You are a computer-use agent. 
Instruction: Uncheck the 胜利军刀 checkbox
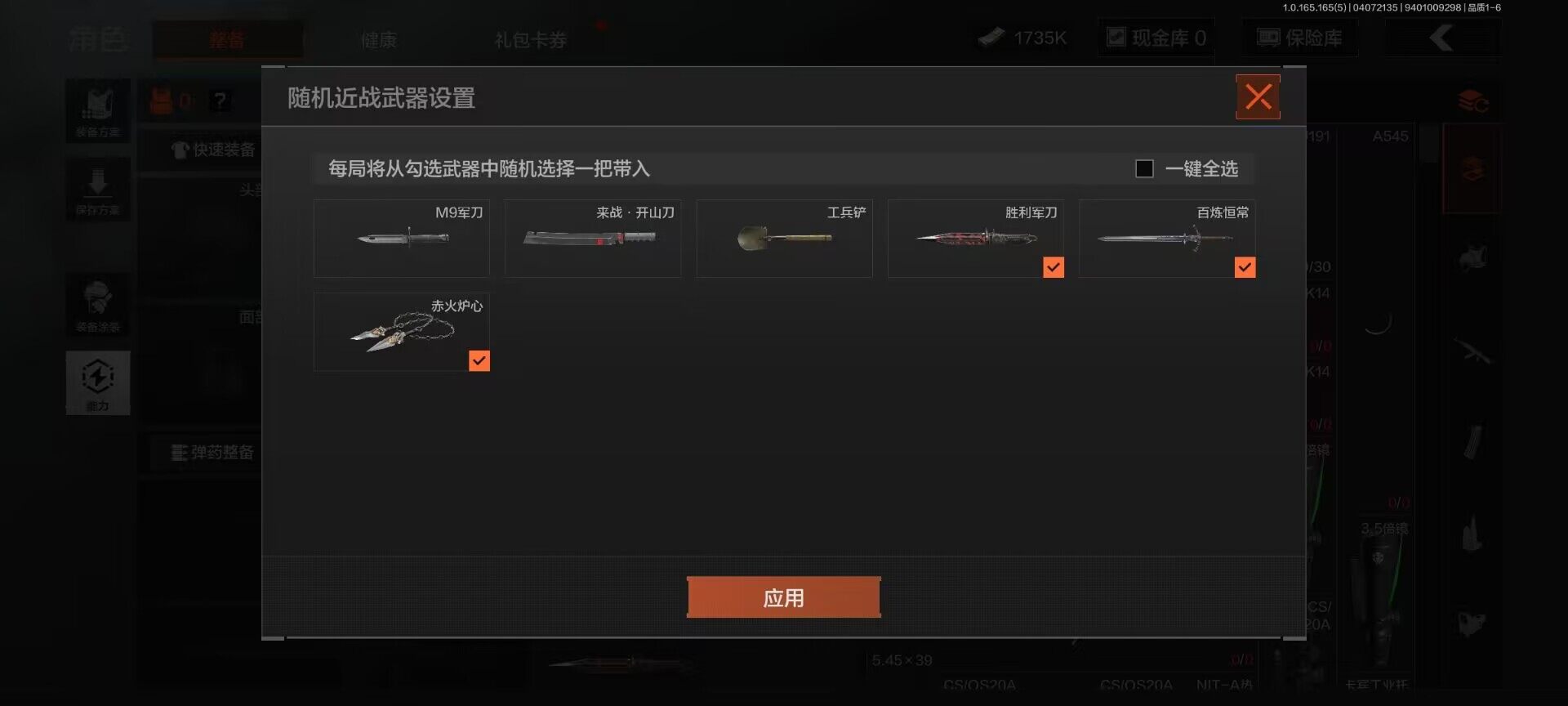(1053, 267)
